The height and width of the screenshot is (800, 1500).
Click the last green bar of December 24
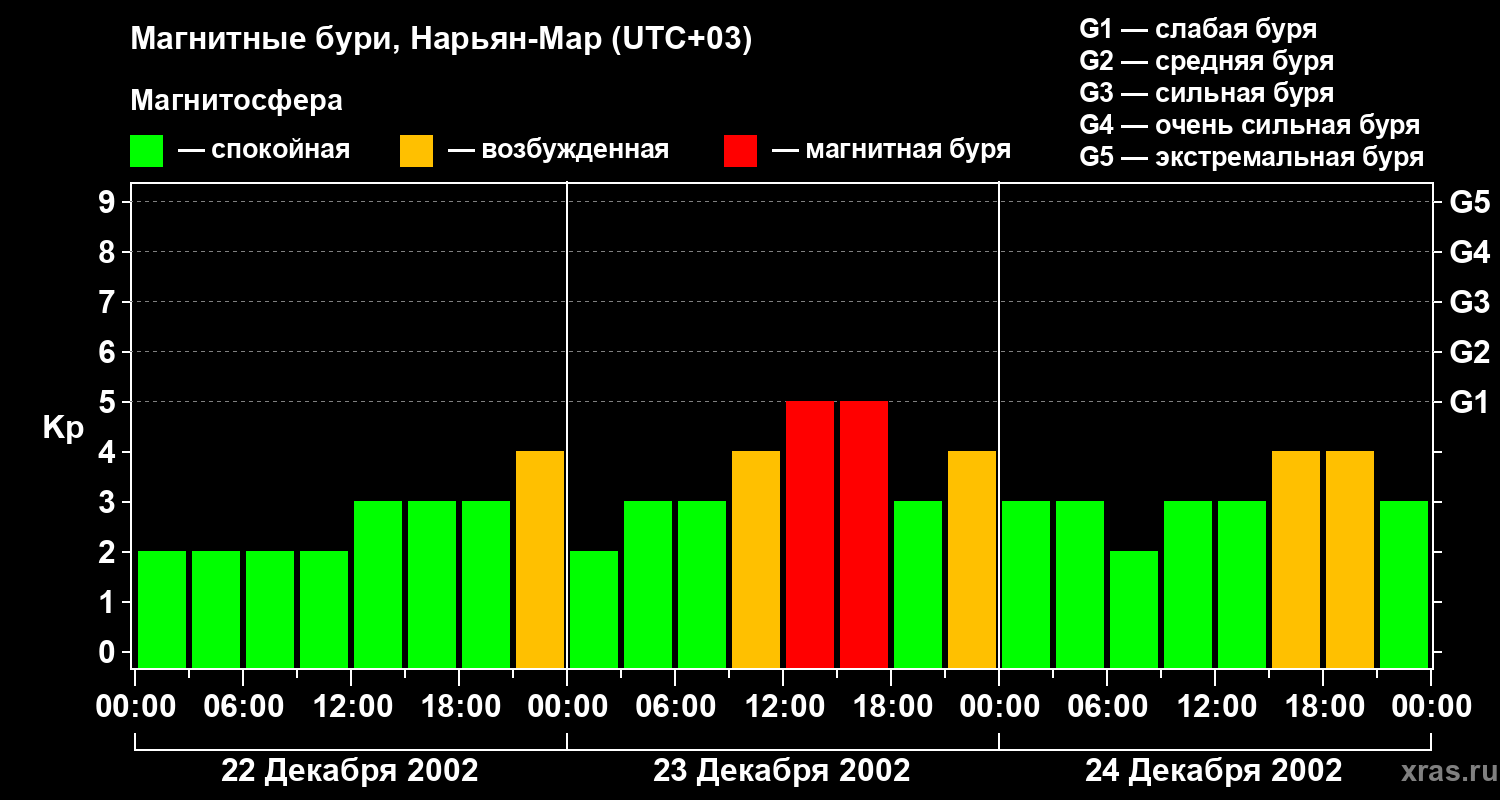point(1404,584)
